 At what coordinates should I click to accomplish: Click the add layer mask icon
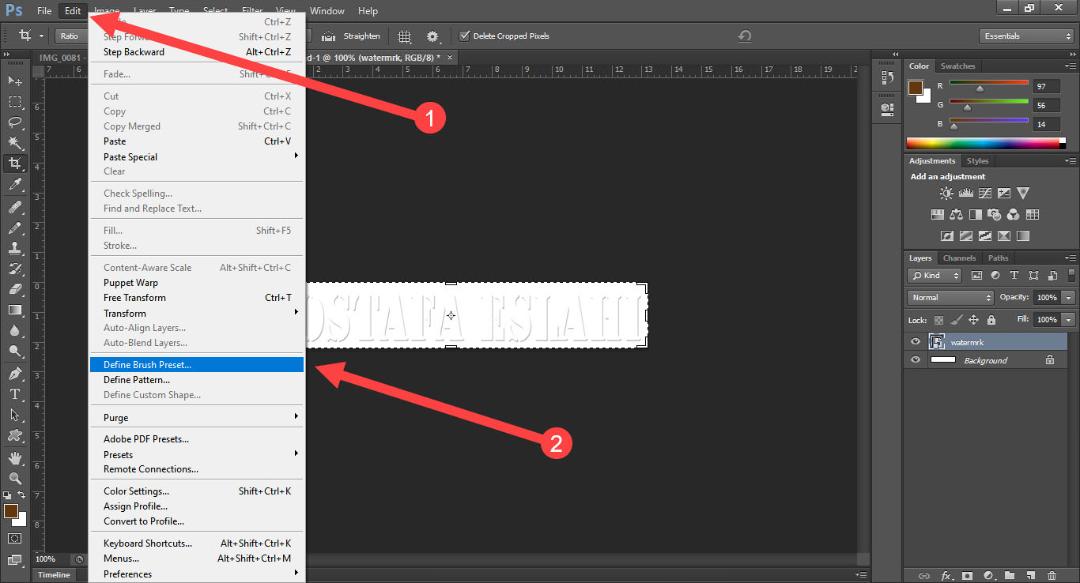[967, 575]
